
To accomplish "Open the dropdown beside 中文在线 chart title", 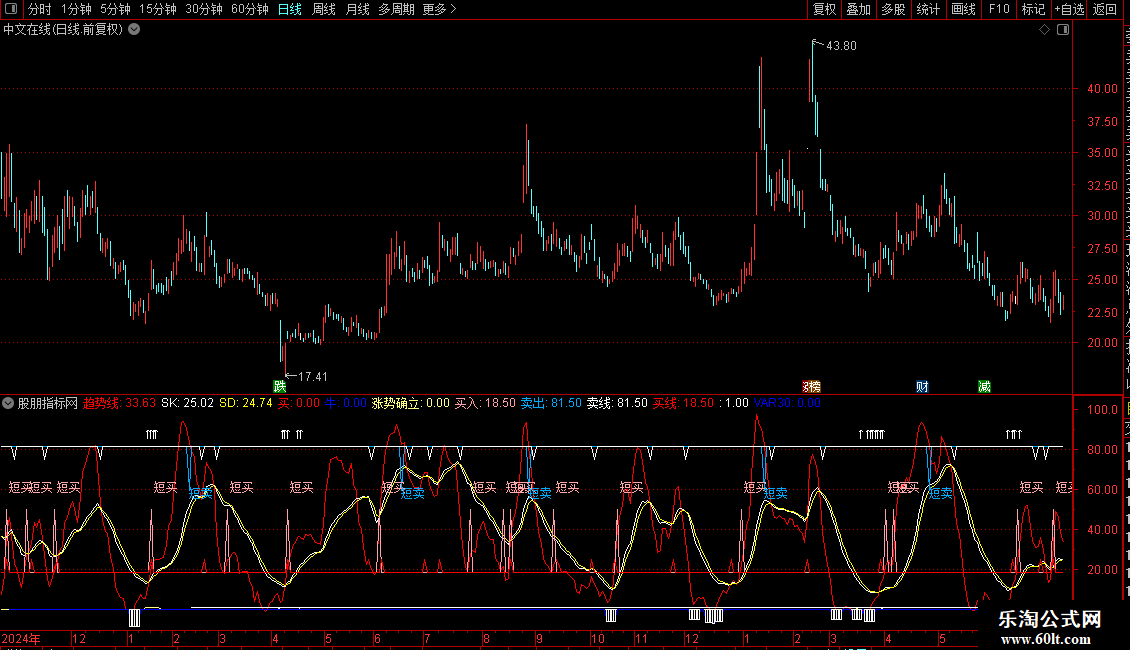I will [134, 30].
